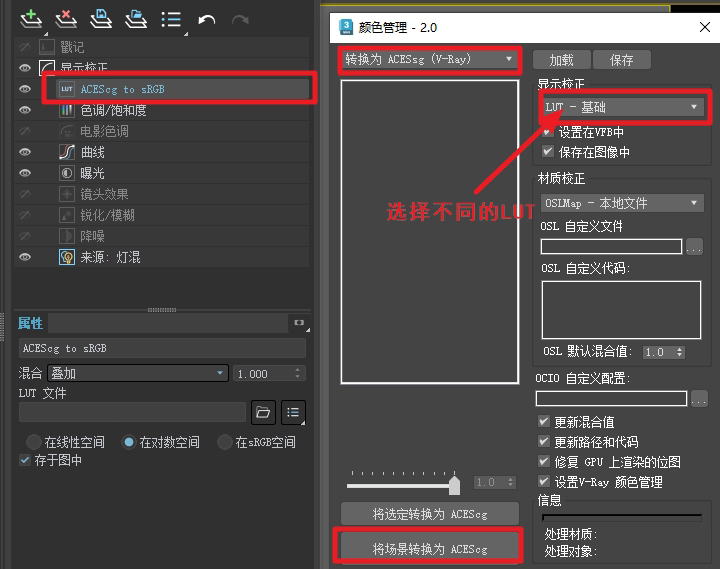The height and width of the screenshot is (569, 720).
Task: Select the 色调/饱和度 layer
Action: (113, 110)
